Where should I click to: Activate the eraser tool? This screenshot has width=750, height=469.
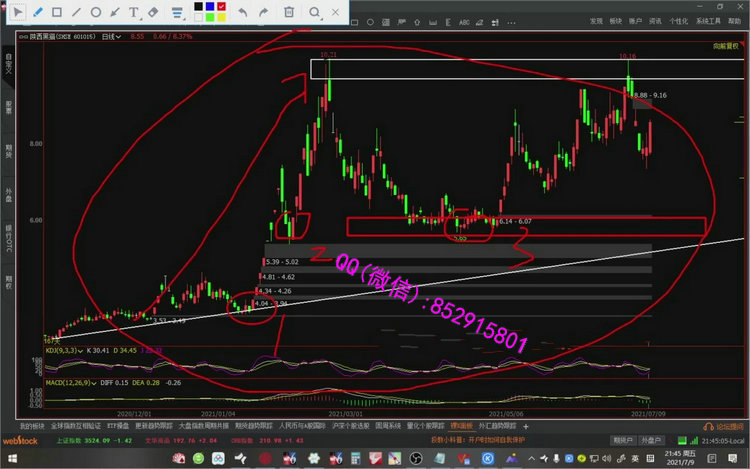[x=153, y=12]
